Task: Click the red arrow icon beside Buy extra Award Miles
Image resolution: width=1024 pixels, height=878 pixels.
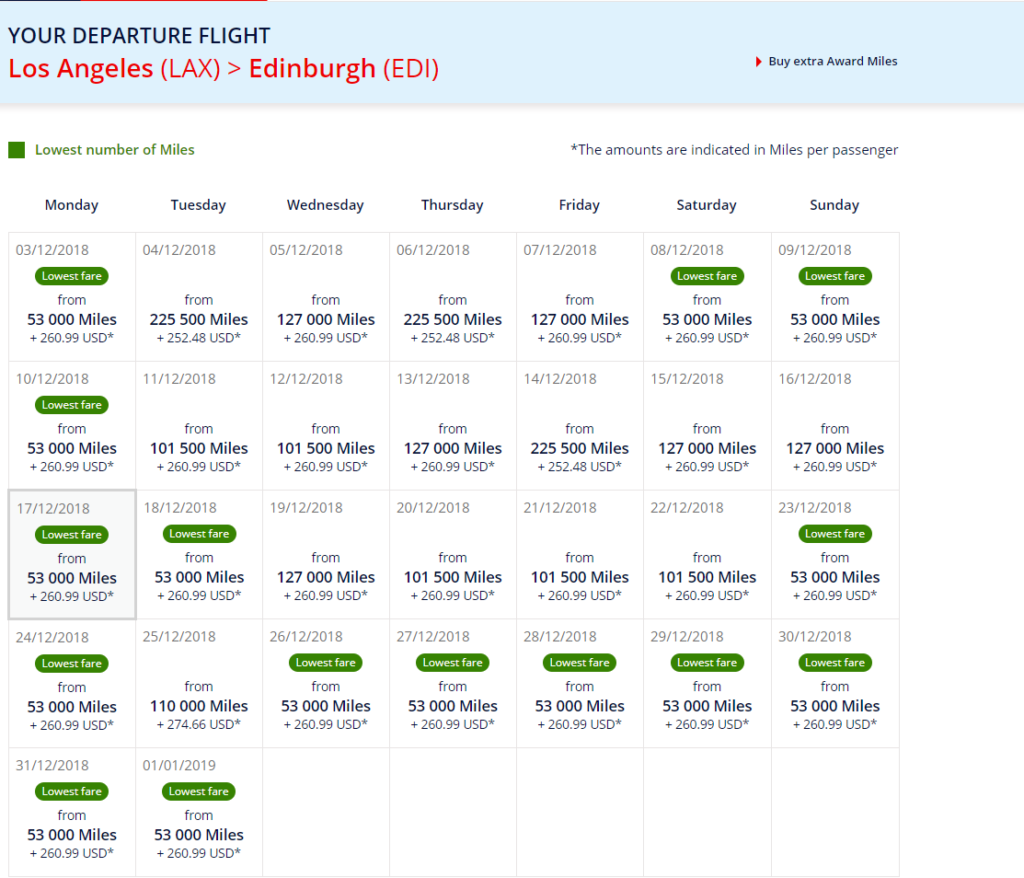Action: point(759,61)
